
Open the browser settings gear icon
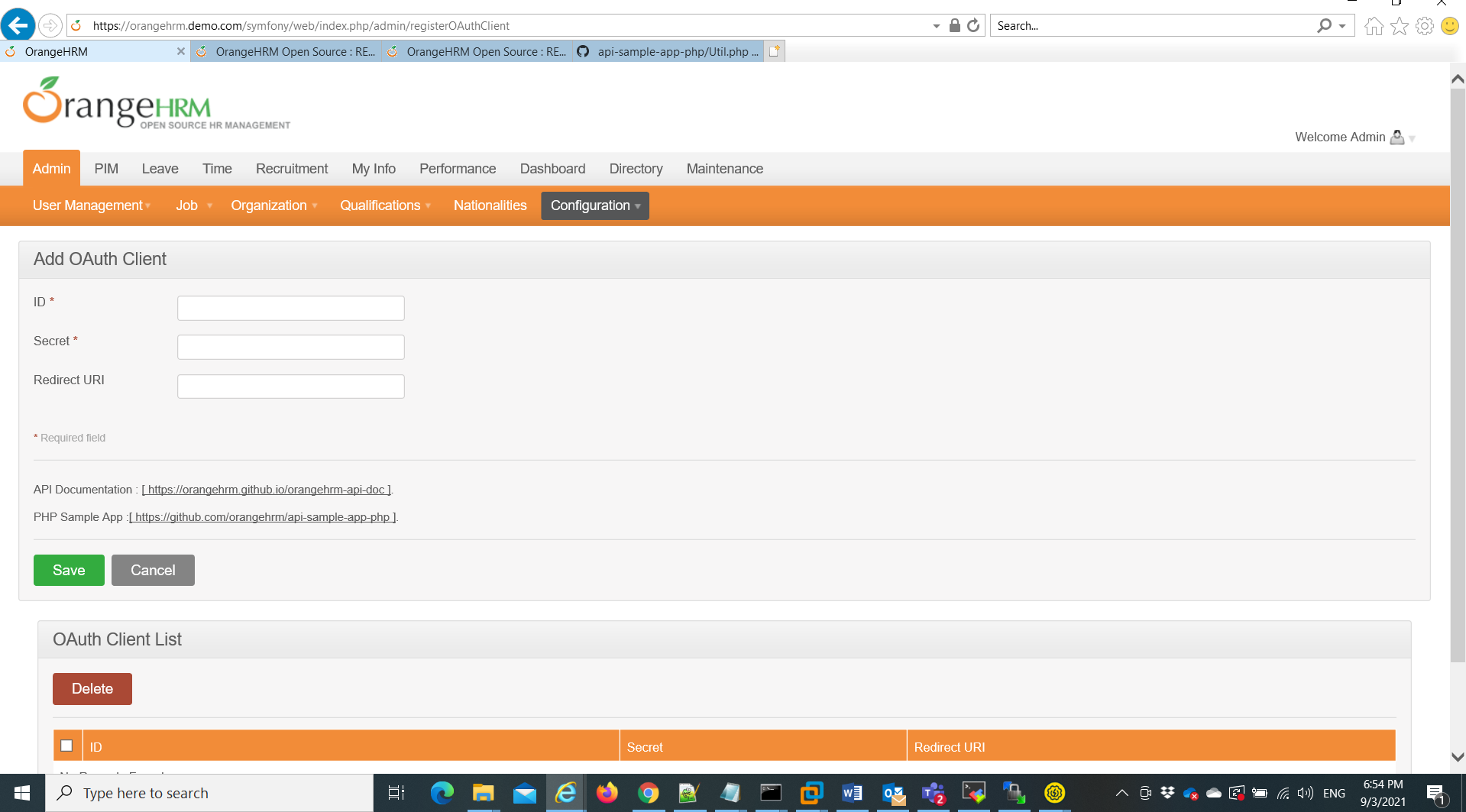point(1424,26)
